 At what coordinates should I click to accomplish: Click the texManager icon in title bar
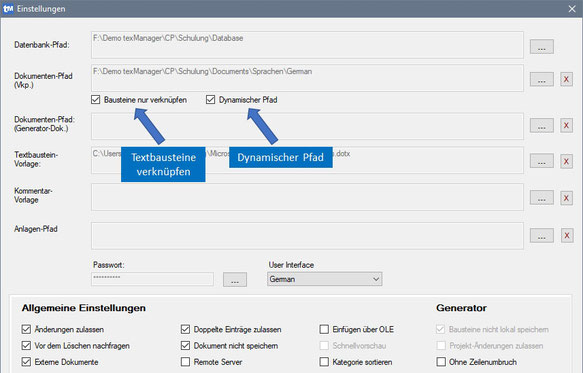(x=8, y=9)
